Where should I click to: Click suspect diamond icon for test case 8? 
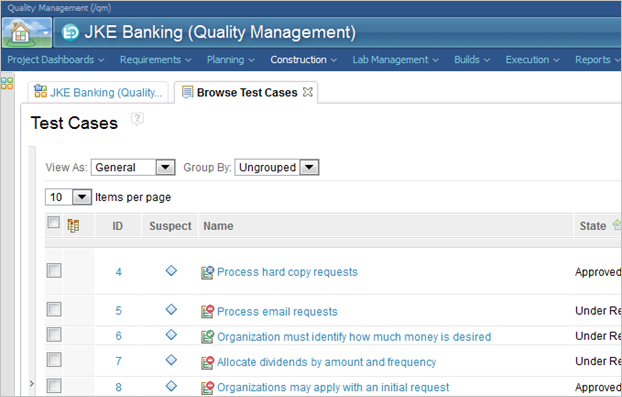click(x=171, y=386)
